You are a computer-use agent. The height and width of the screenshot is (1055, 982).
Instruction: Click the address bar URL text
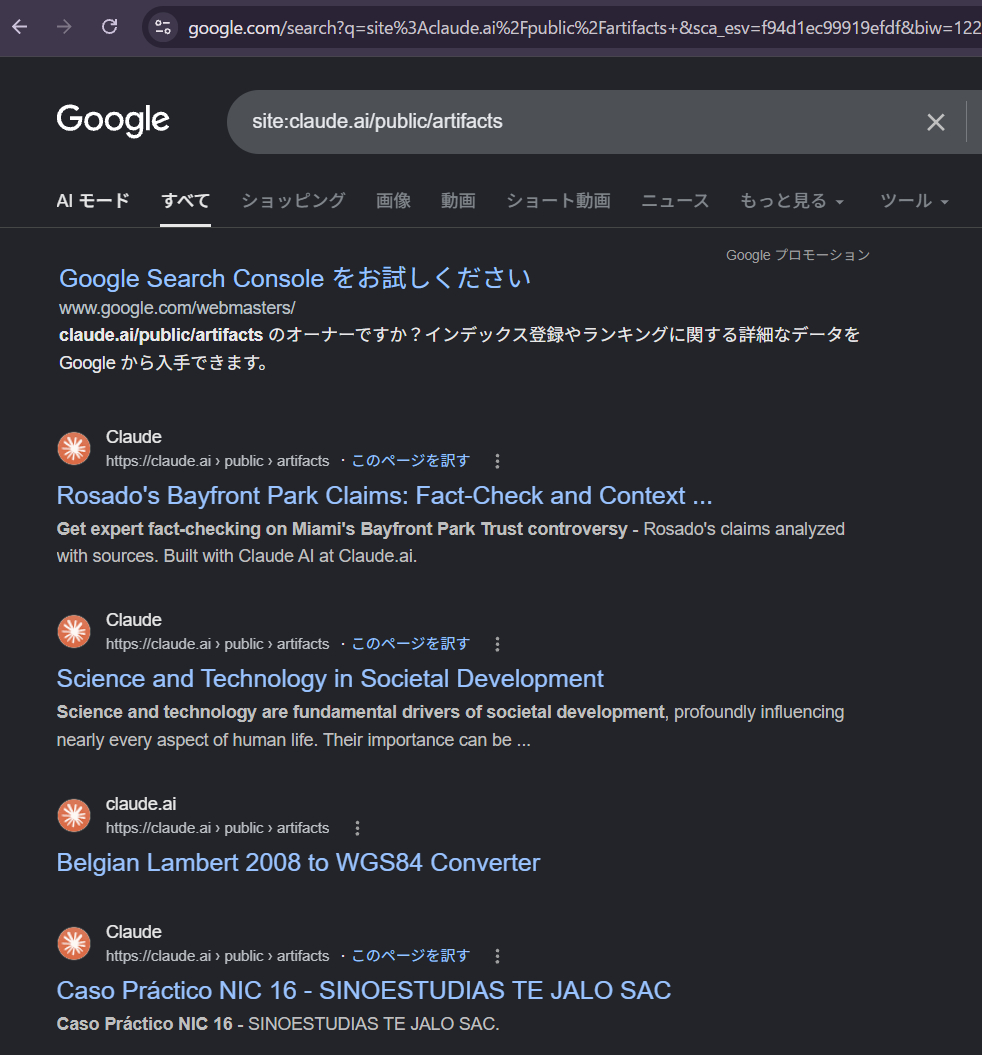point(584,28)
